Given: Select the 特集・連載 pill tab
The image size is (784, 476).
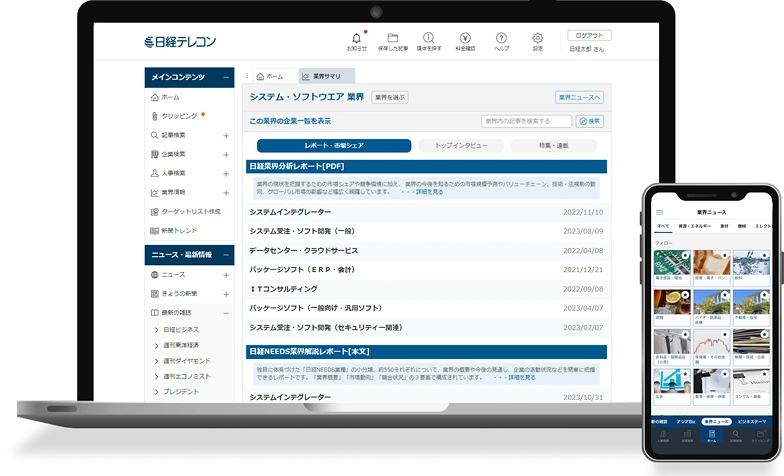Looking at the screenshot, I should [554, 146].
